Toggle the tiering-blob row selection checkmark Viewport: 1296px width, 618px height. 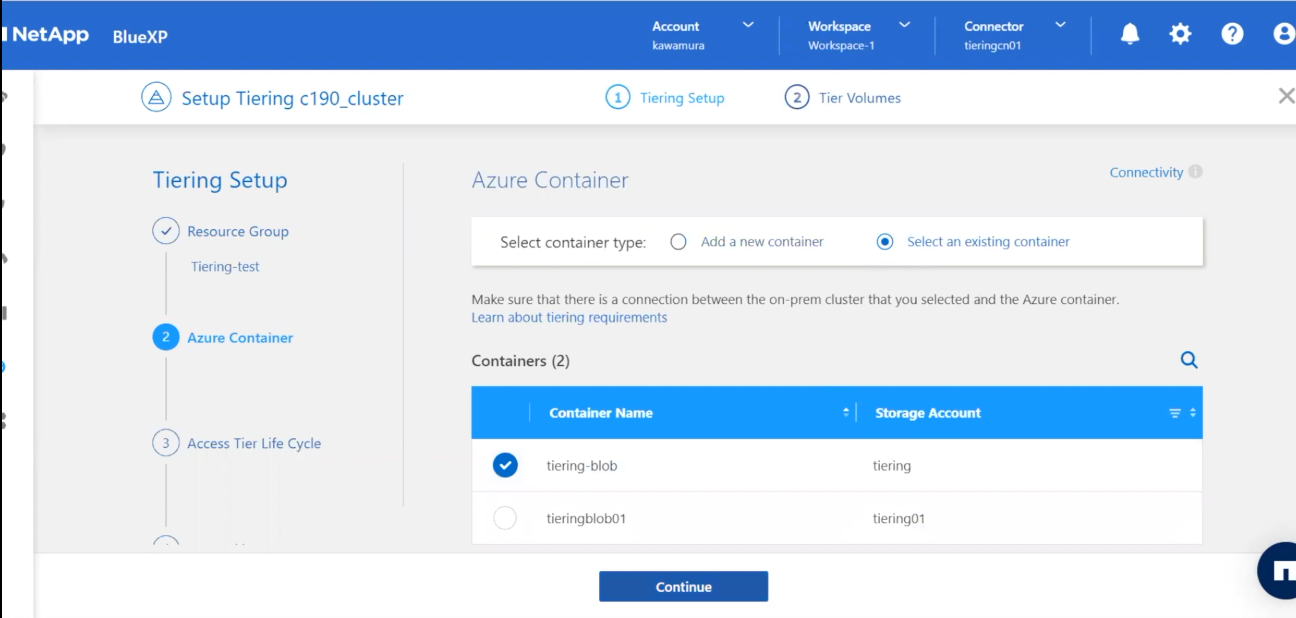505,465
